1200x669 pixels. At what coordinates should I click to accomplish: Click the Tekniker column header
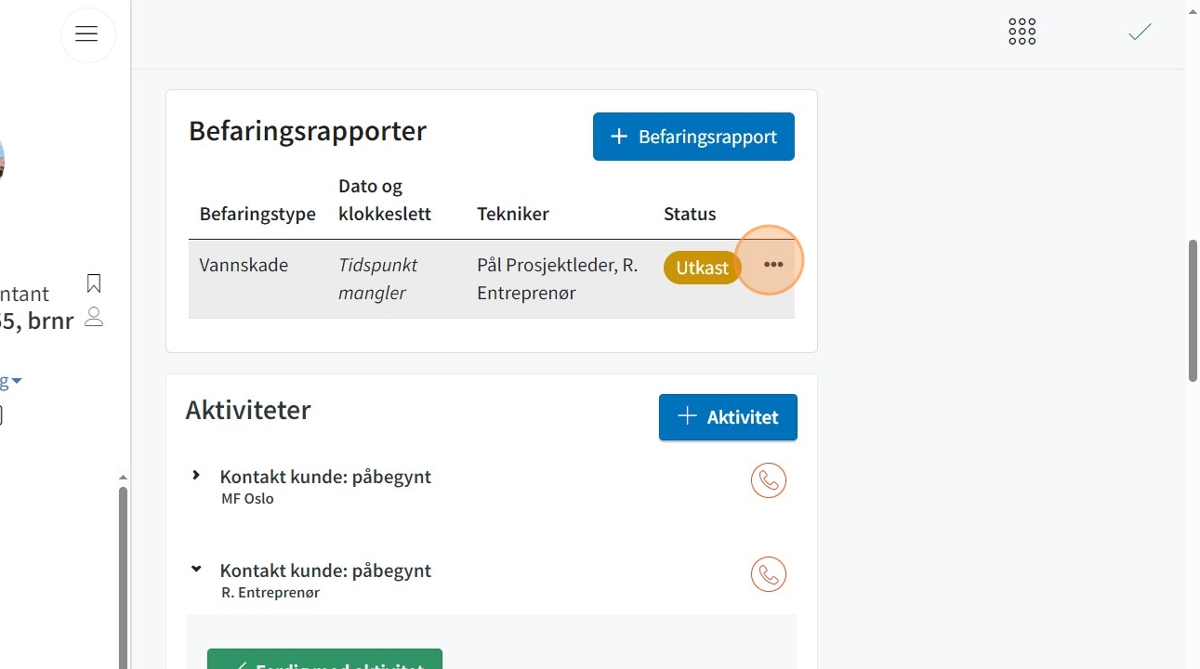pos(513,214)
